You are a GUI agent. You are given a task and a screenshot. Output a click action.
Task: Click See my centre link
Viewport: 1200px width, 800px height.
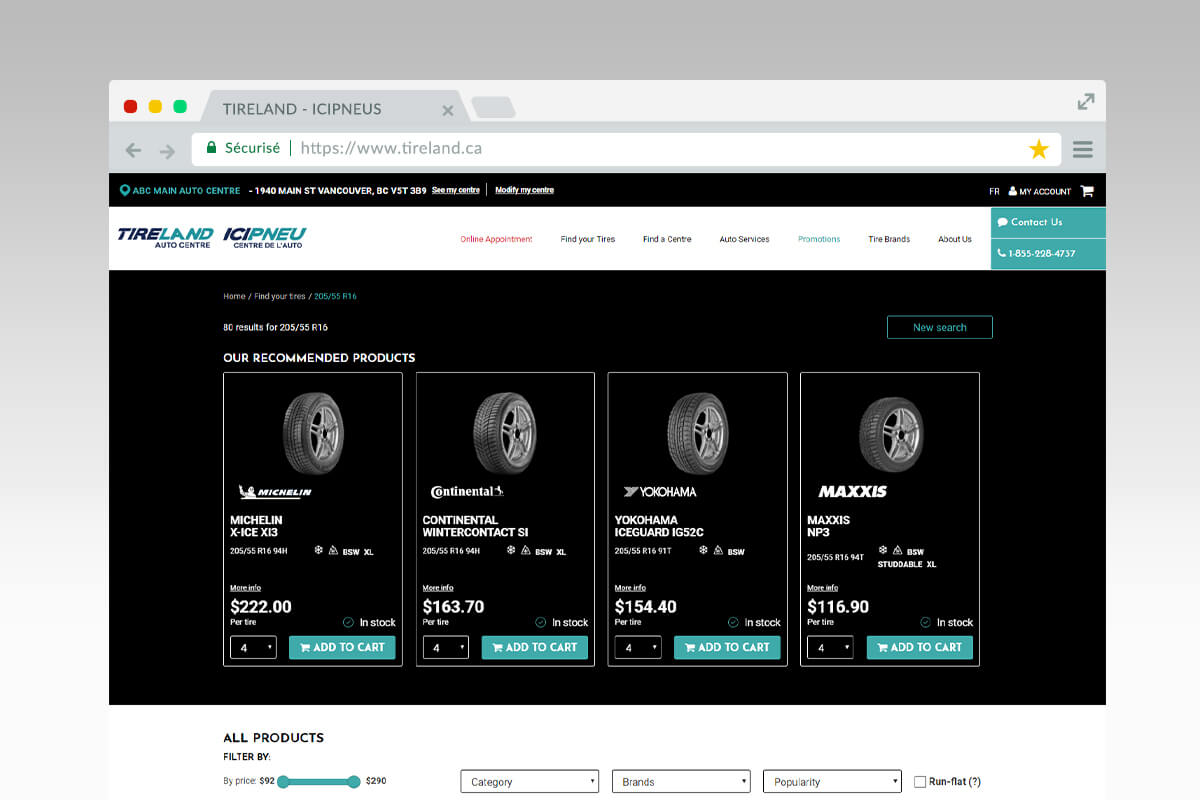point(456,190)
